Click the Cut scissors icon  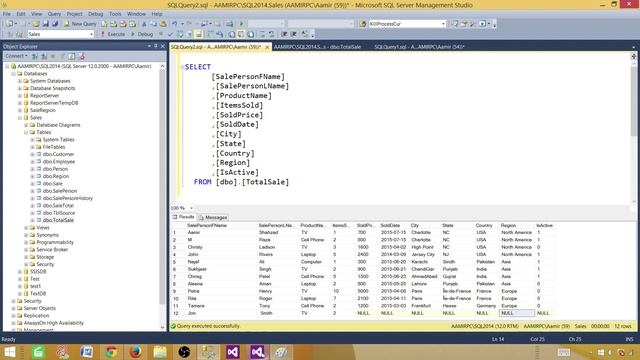pyautogui.click(x=144, y=24)
